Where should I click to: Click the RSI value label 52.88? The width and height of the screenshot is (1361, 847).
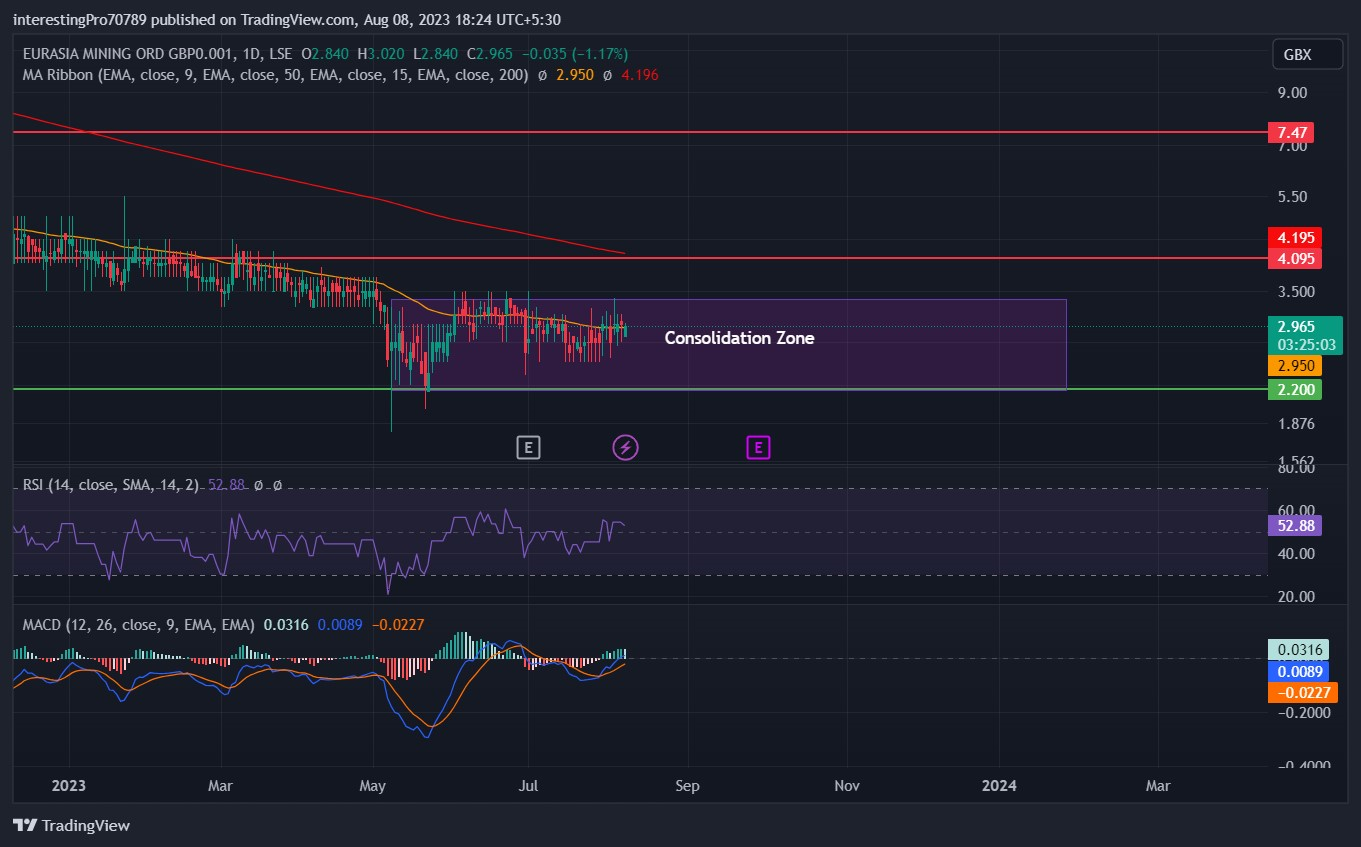pos(1294,524)
